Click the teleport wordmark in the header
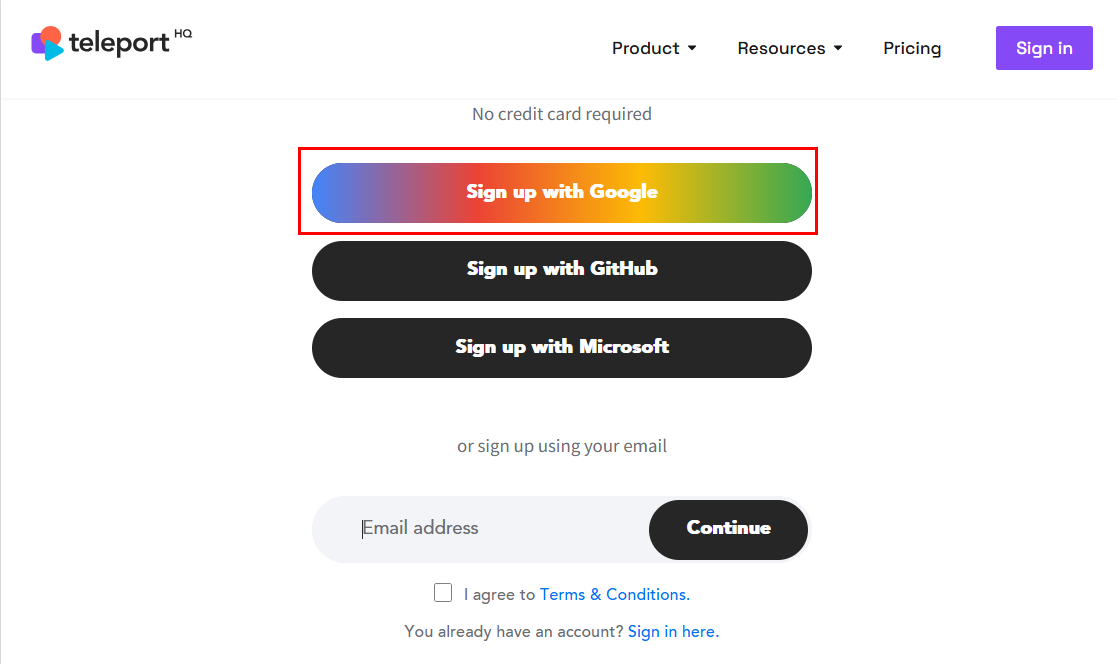The width and height of the screenshot is (1117, 664). pyautogui.click(x=119, y=43)
